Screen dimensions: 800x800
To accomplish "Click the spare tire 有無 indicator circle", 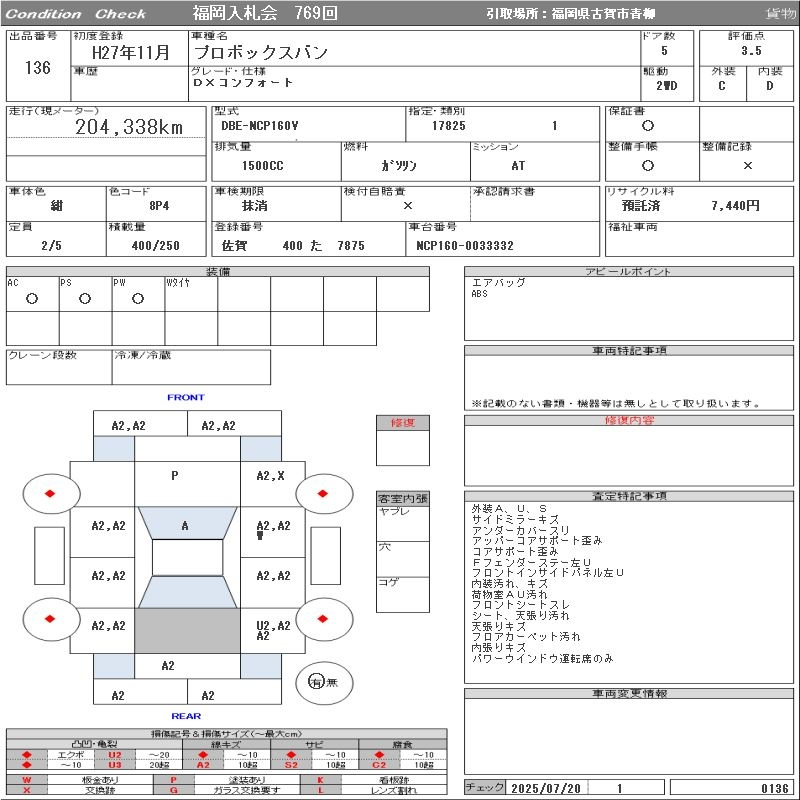I will 323,682.
